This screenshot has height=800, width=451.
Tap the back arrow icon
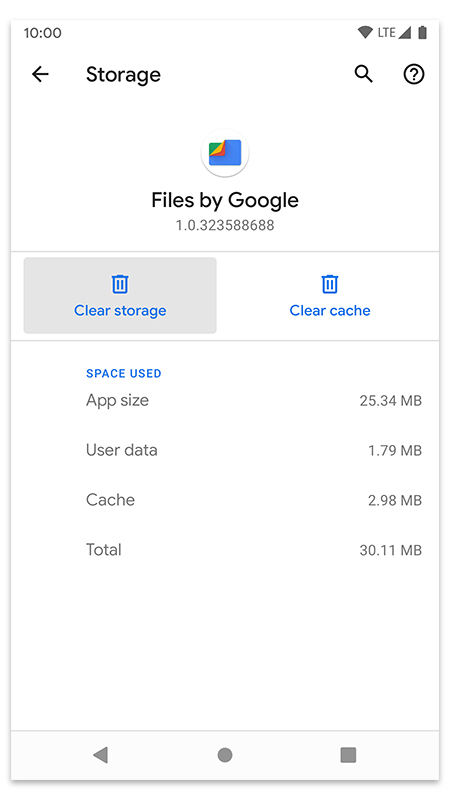pyautogui.click(x=40, y=74)
